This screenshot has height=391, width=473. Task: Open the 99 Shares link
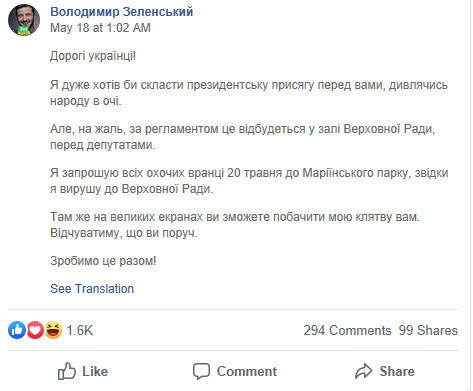click(x=428, y=330)
